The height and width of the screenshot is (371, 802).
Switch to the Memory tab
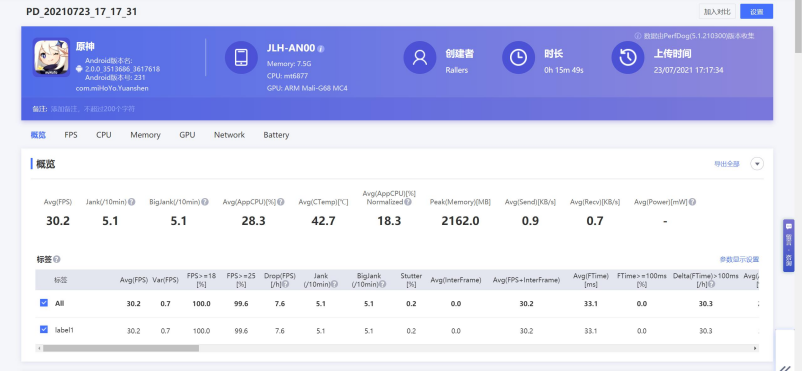(x=145, y=135)
